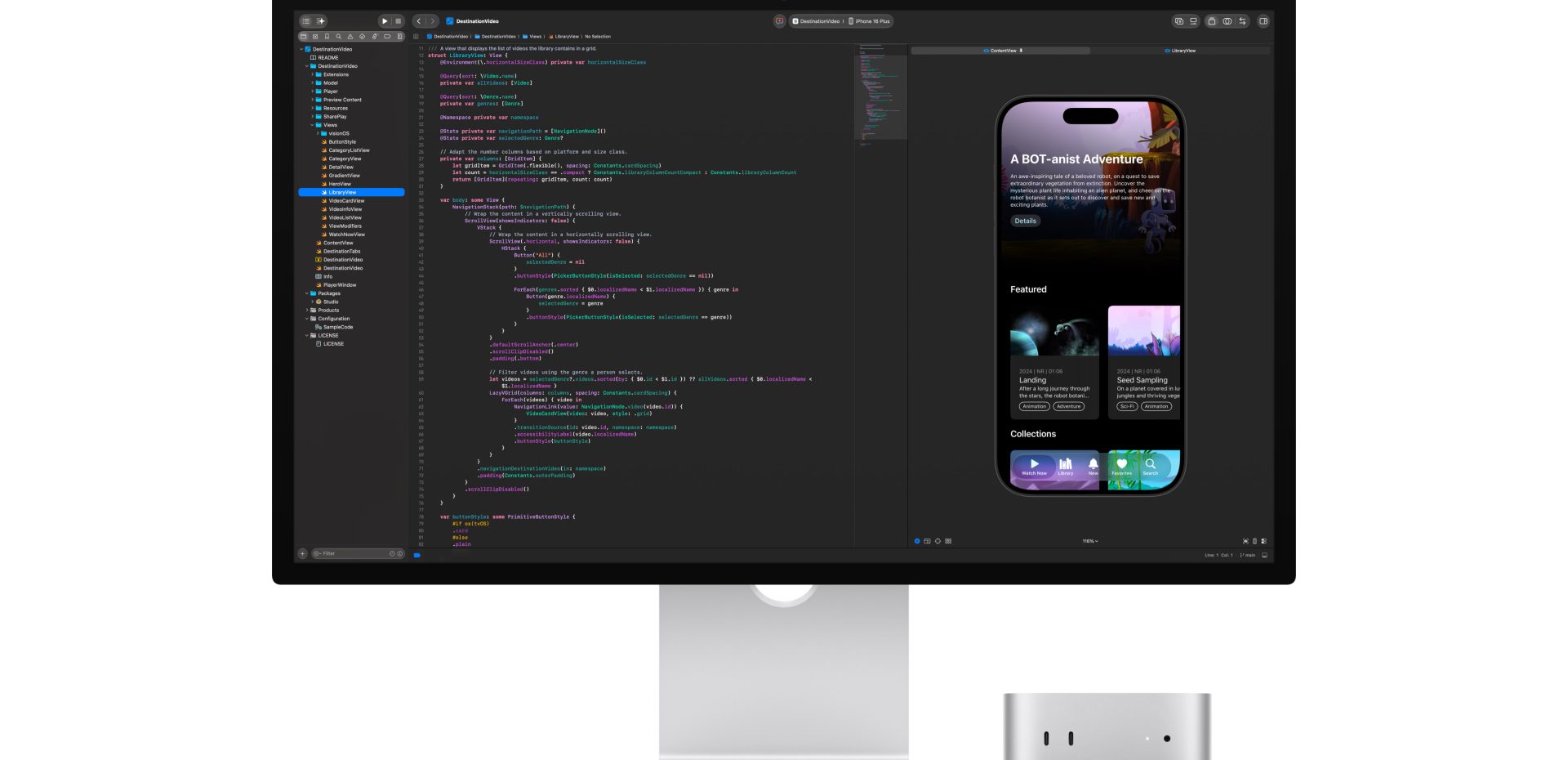This screenshot has height=760, width=1568.
Task: Click the add (+) button in navigator footer
Action: point(302,553)
